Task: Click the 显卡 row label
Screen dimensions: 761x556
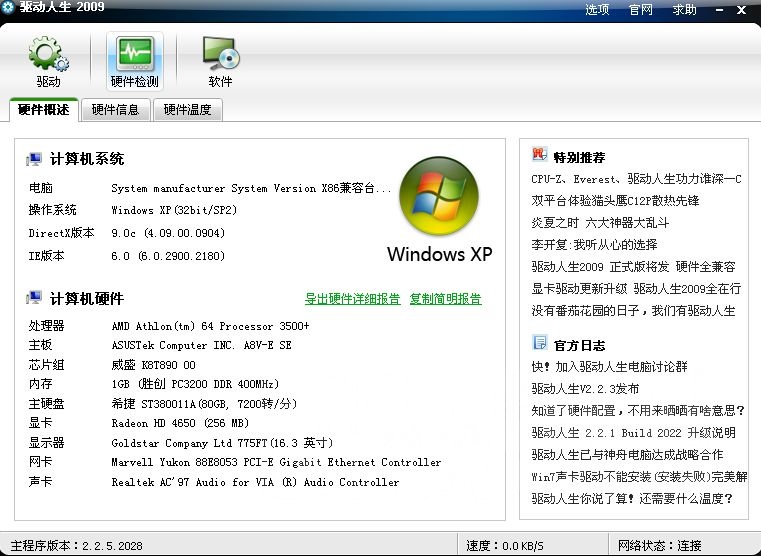Action: (x=40, y=423)
